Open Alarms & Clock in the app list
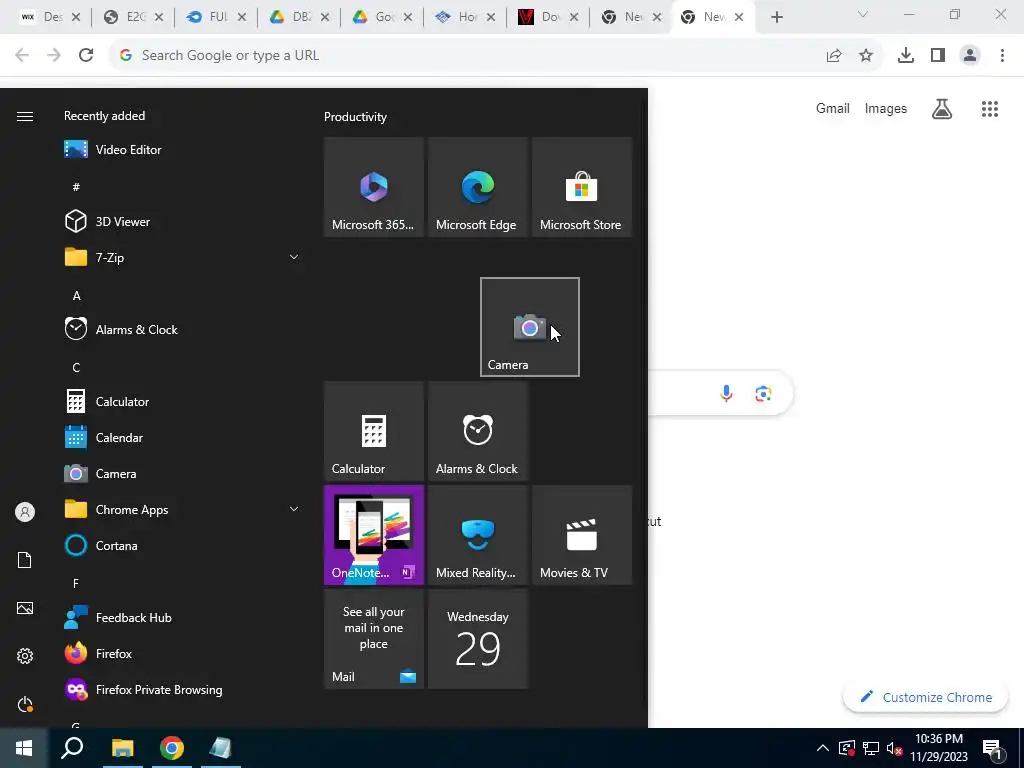 click(183, 330)
